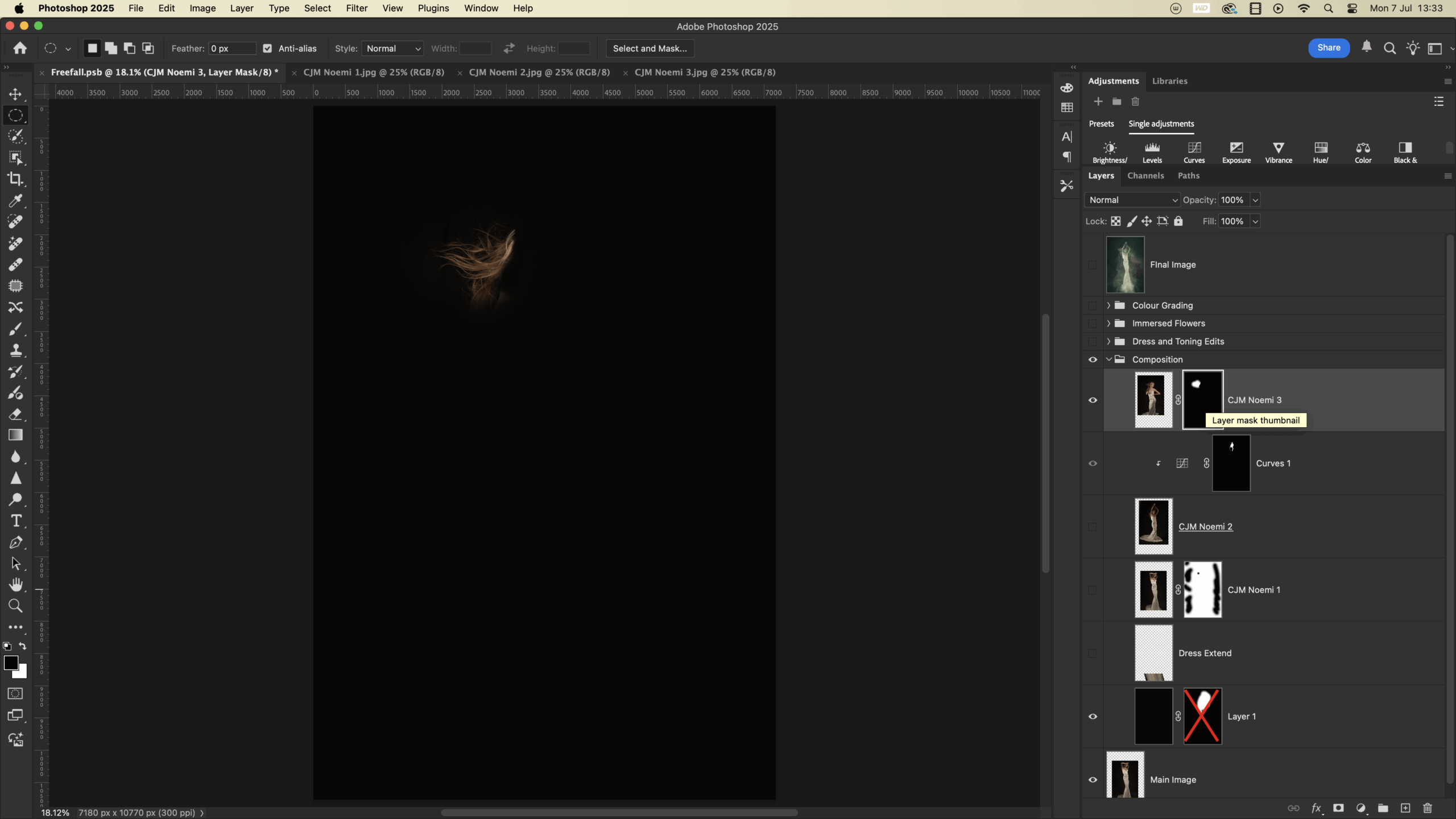Select the Zoom tool
The height and width of the screenshot is (819, 1456).
(x=15, y=606)
